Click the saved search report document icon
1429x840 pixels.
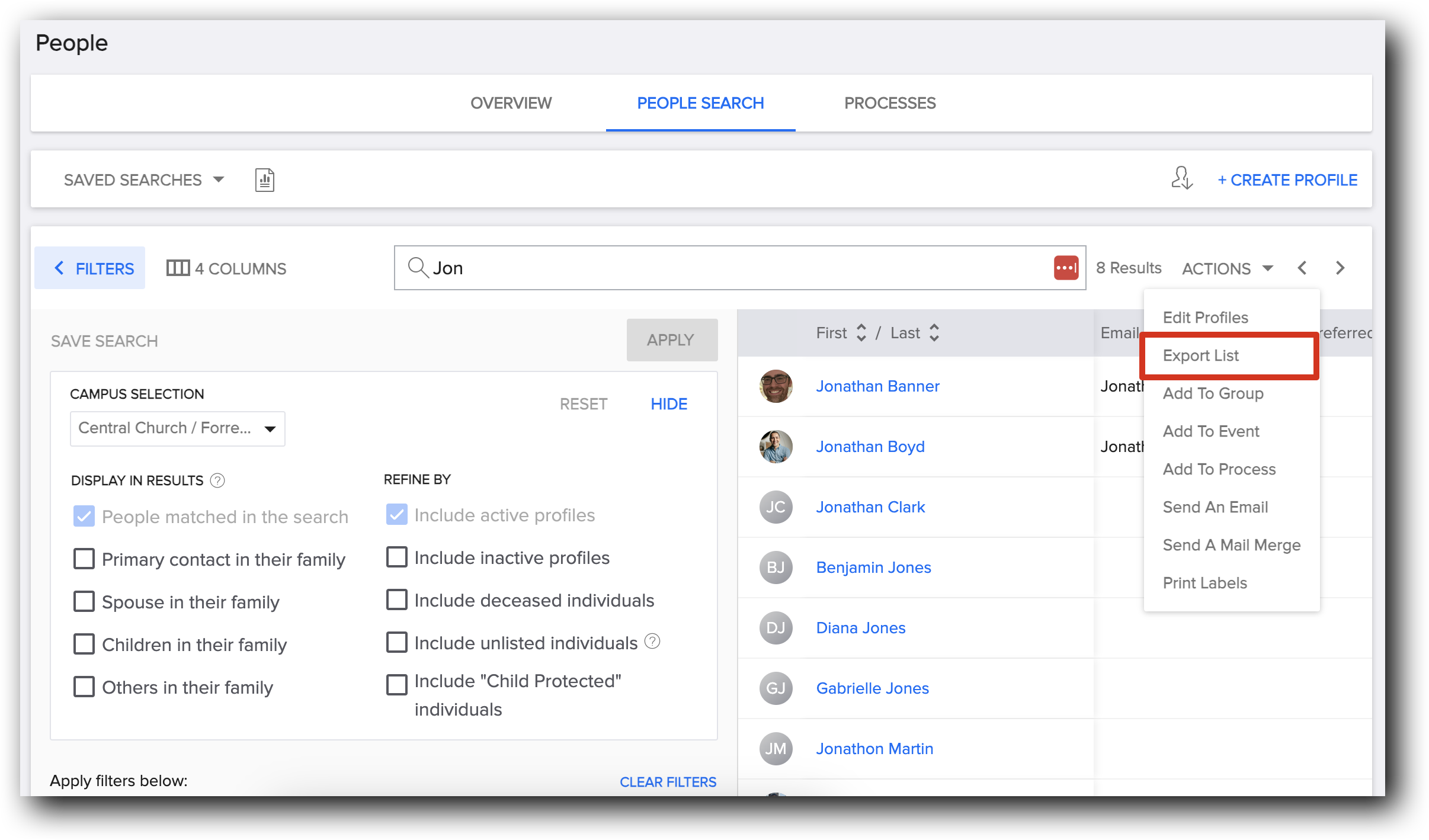coord(264,179)
